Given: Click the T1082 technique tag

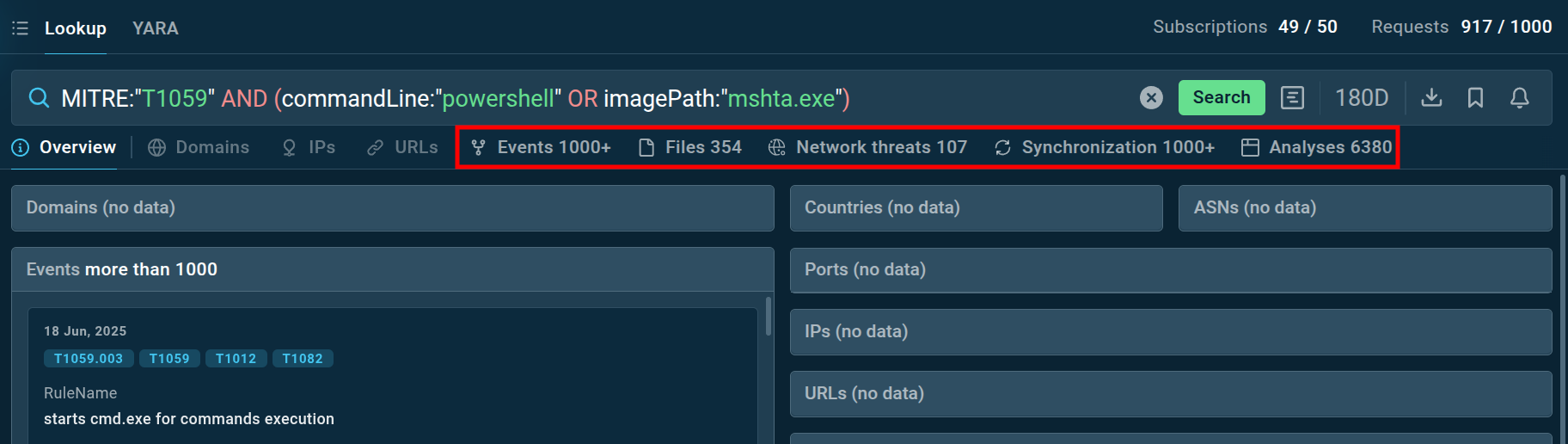Looking at the screenshot, I should pos(303,359).
